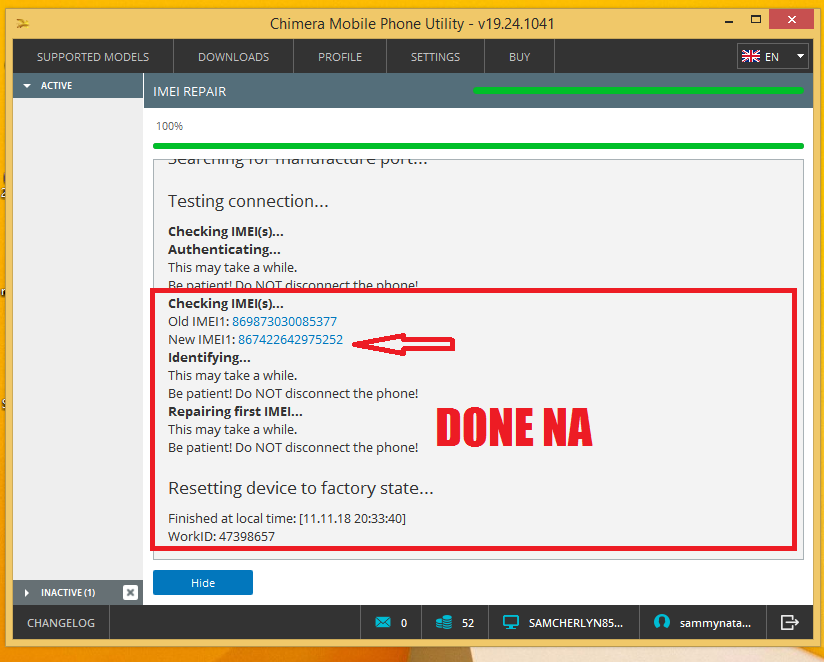Click the user account avatar icon
The width and height of the screenshot is (824, 662).
(662, 622)
